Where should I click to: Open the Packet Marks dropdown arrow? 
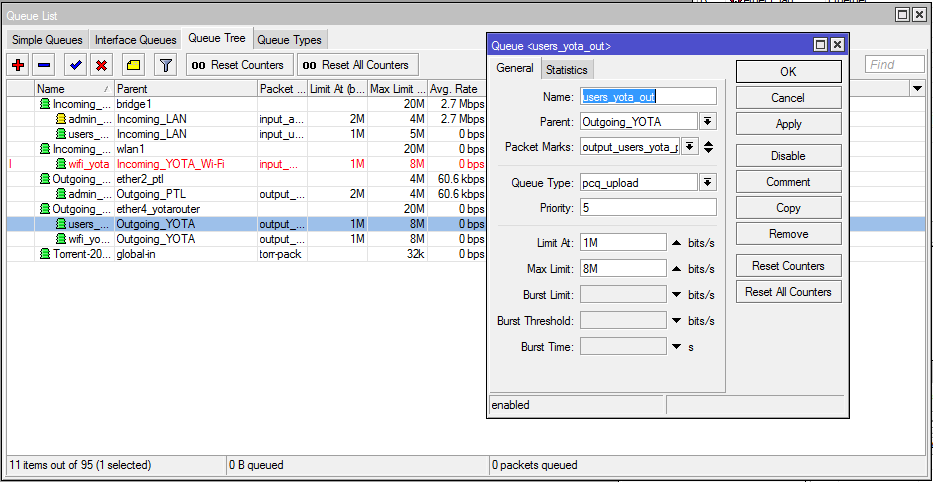690,146
